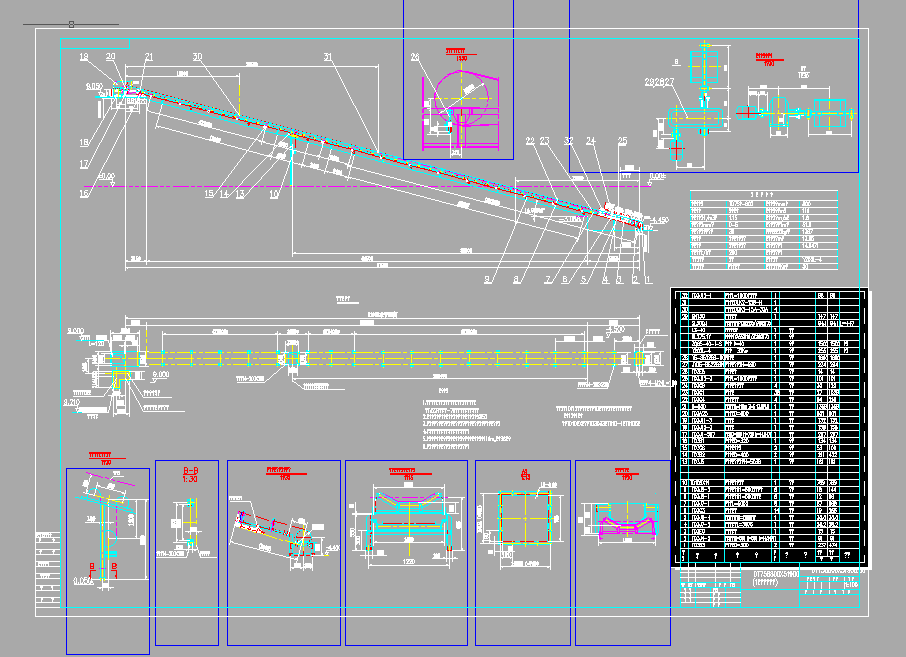Select the 9.000 elevation label on the plan view

point(76,331)
